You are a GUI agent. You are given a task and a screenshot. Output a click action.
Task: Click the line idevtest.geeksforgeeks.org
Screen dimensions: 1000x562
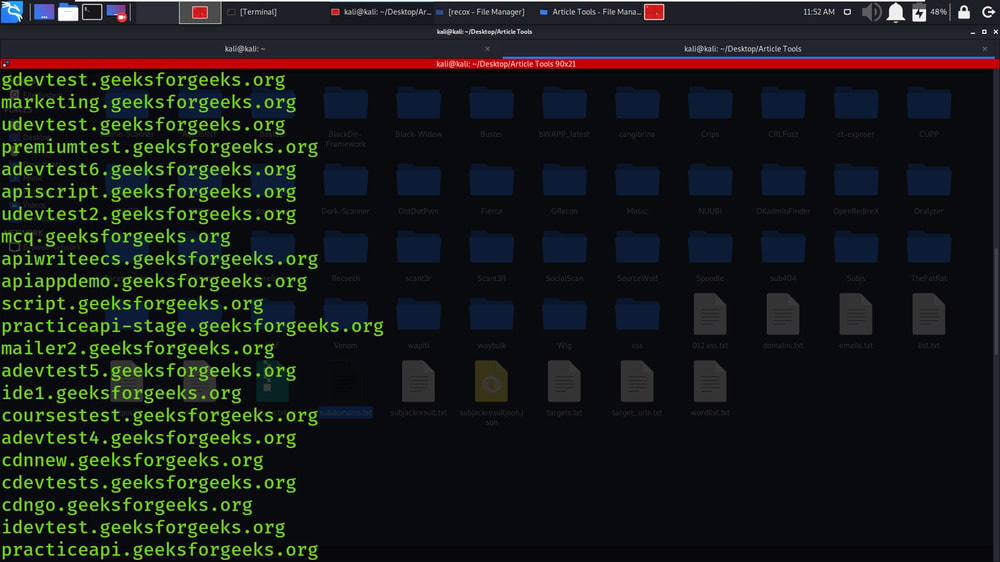(143, 527)
